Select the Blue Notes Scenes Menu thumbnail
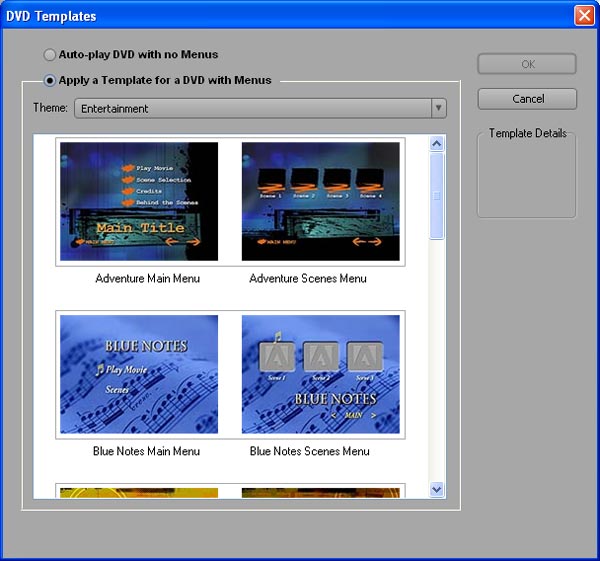This screenshot has height=561, width=600. coord(321,374)
